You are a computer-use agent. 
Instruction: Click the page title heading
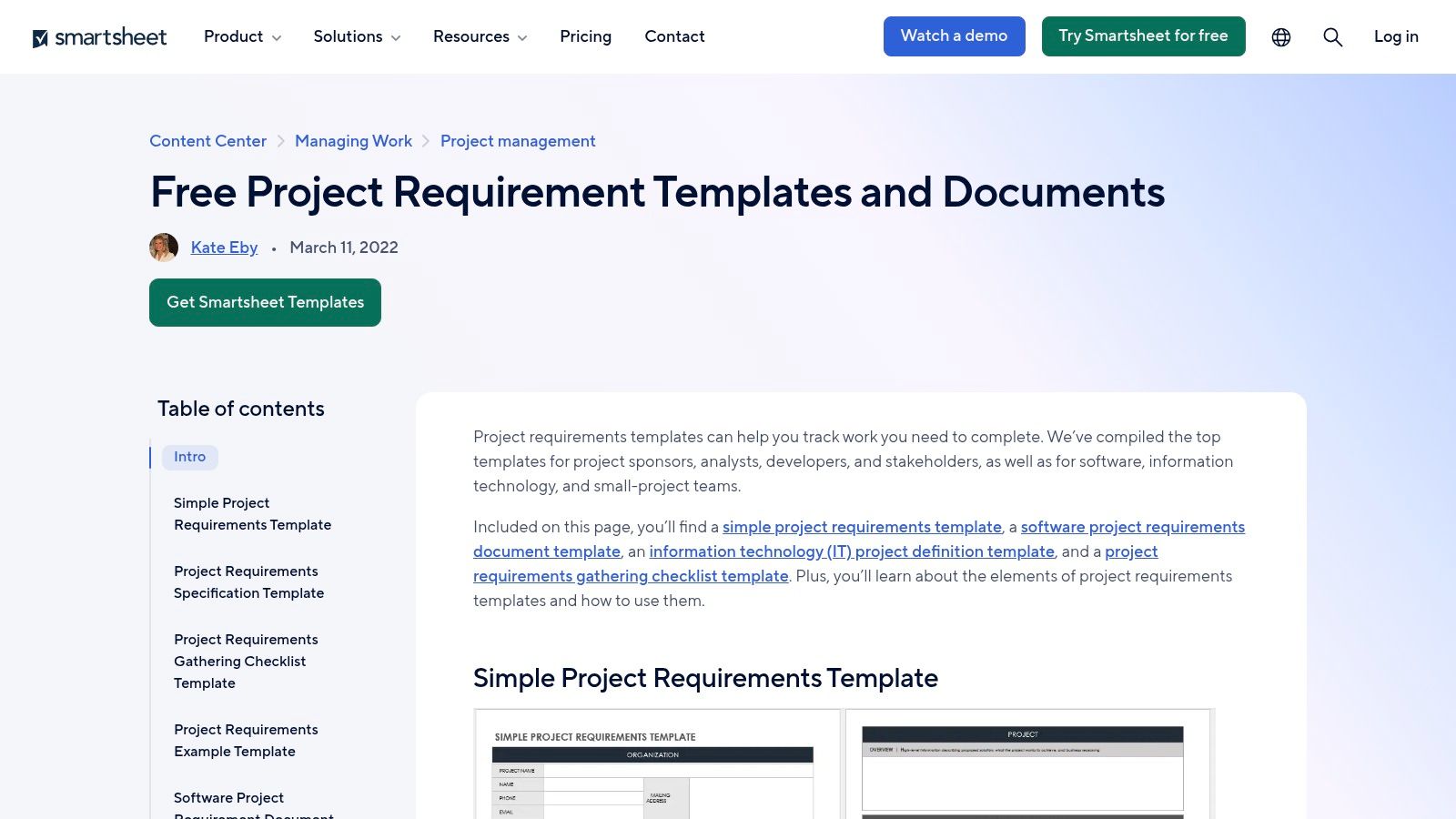point(657,192)
